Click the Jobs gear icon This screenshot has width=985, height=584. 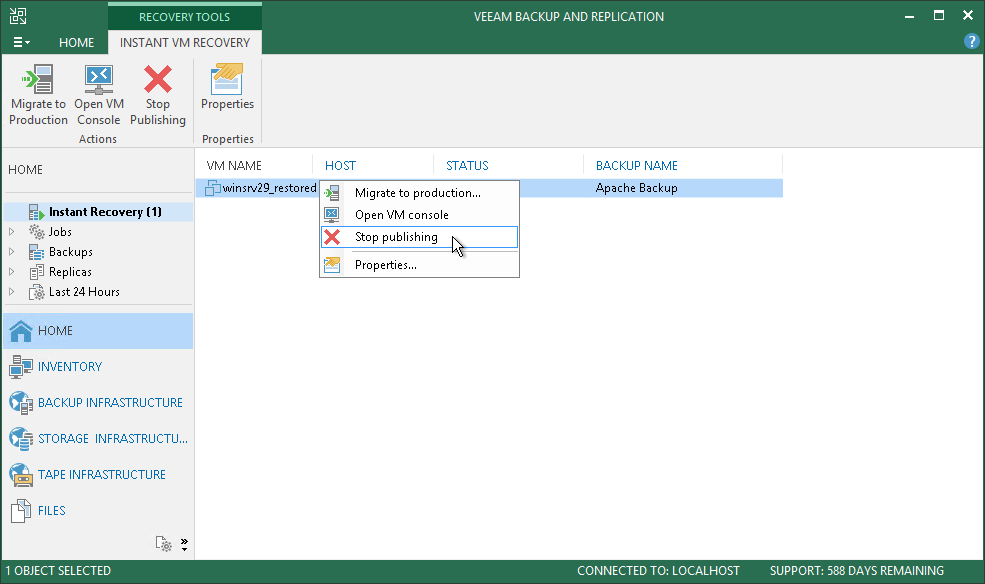(x=36, y=232)
